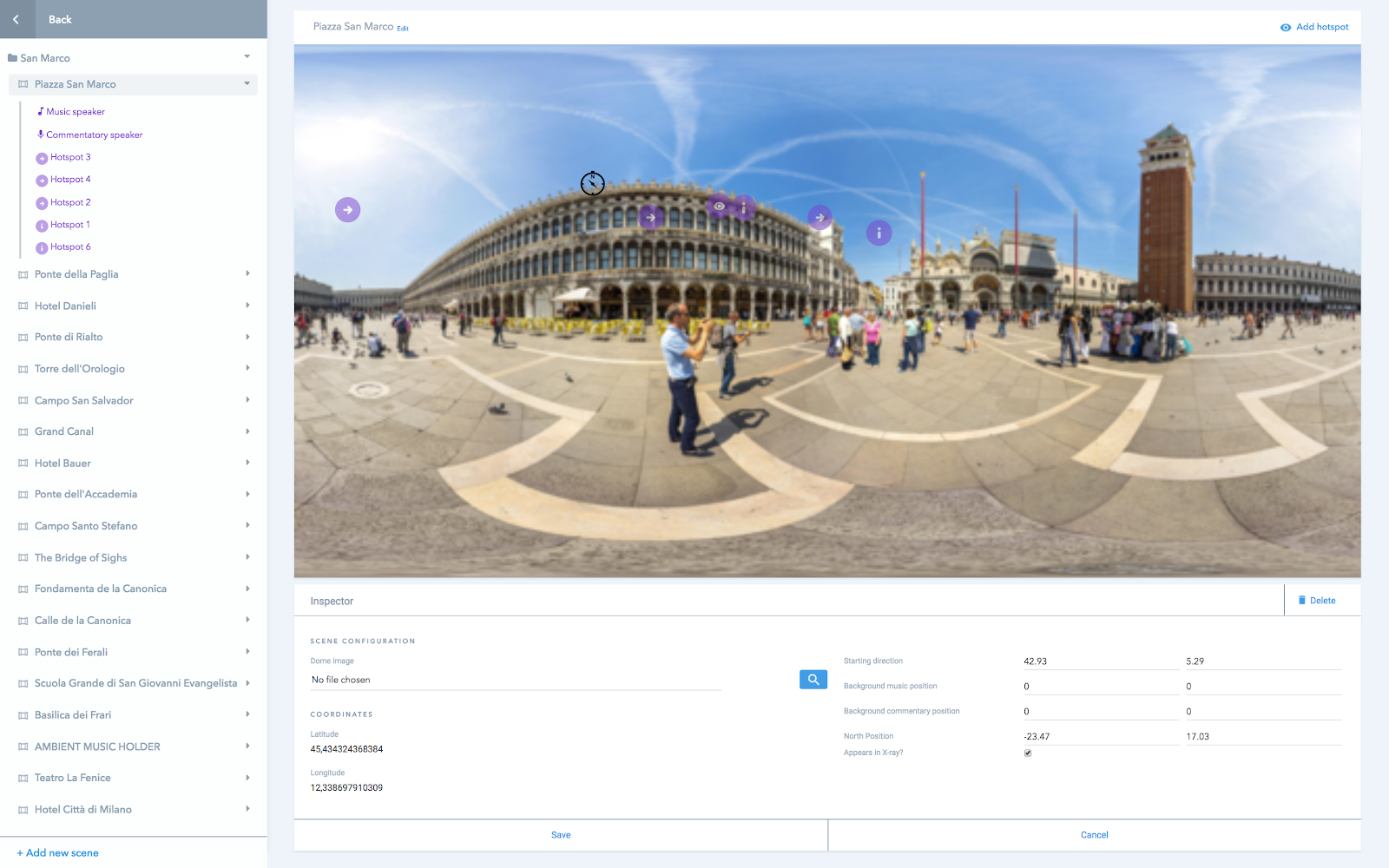
Task: Select the Torre dell'Orologio scene
Action: (x=80, y=368)
